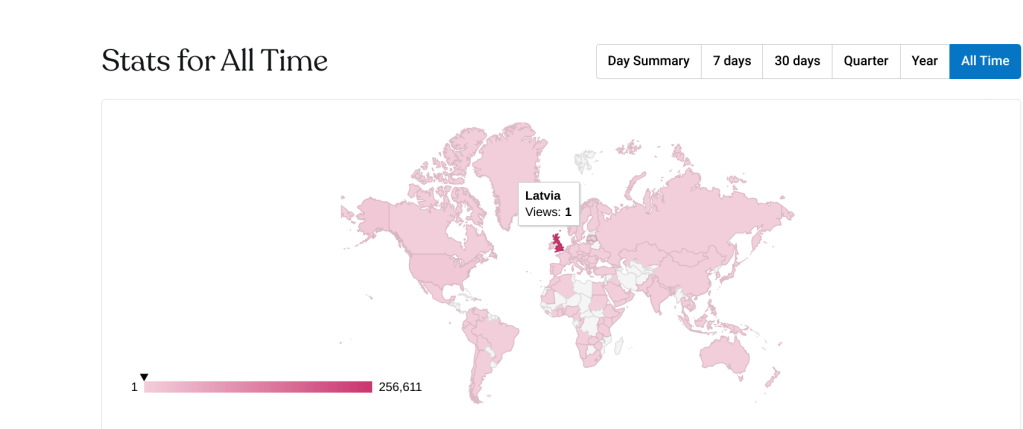1023x429 pixels.
Task: Select the All Time button
Action: 985,61
